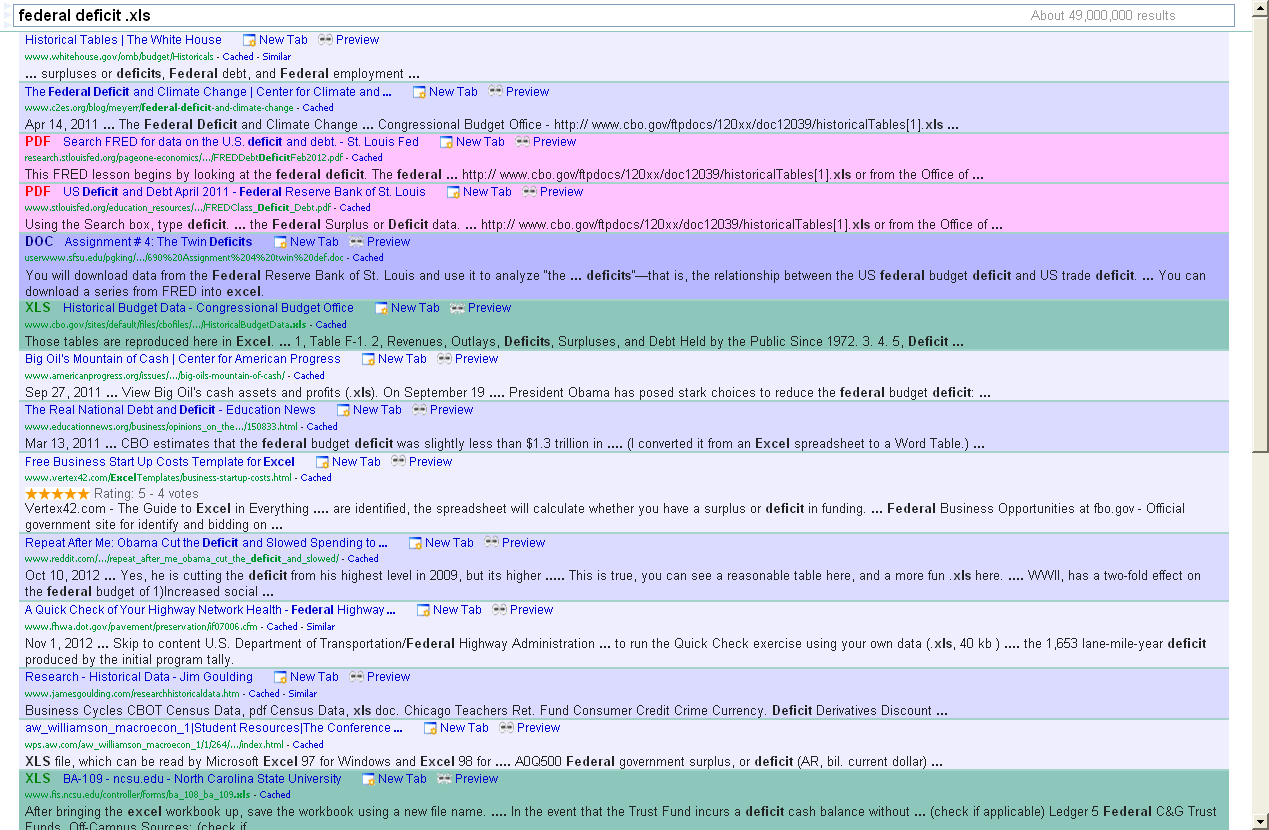The width and height of the screenshot is (1269, 830).
Task: Click five-star rating on the Vertex42 result
Action: (x=57, y=494)
